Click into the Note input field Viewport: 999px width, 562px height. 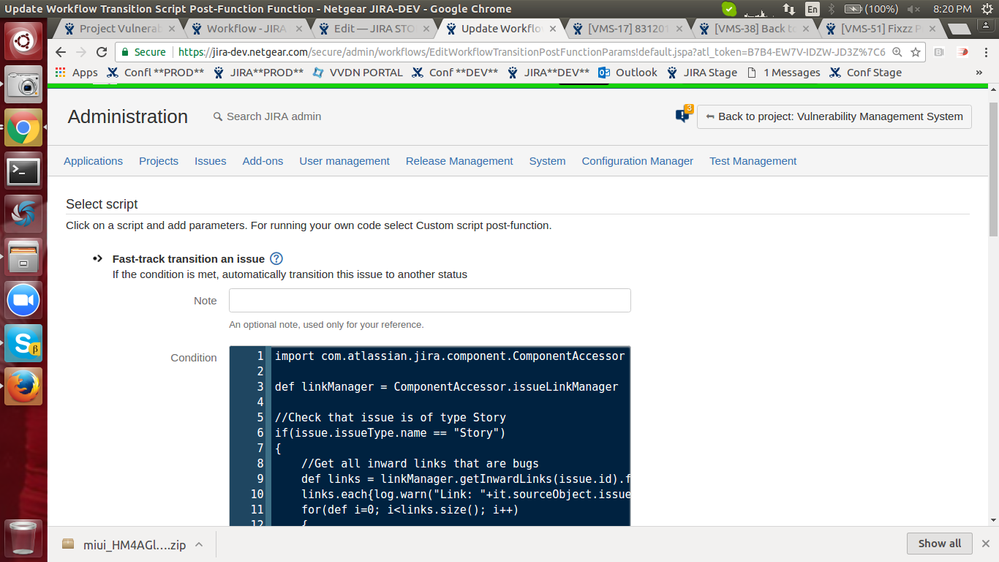point(430,300)
